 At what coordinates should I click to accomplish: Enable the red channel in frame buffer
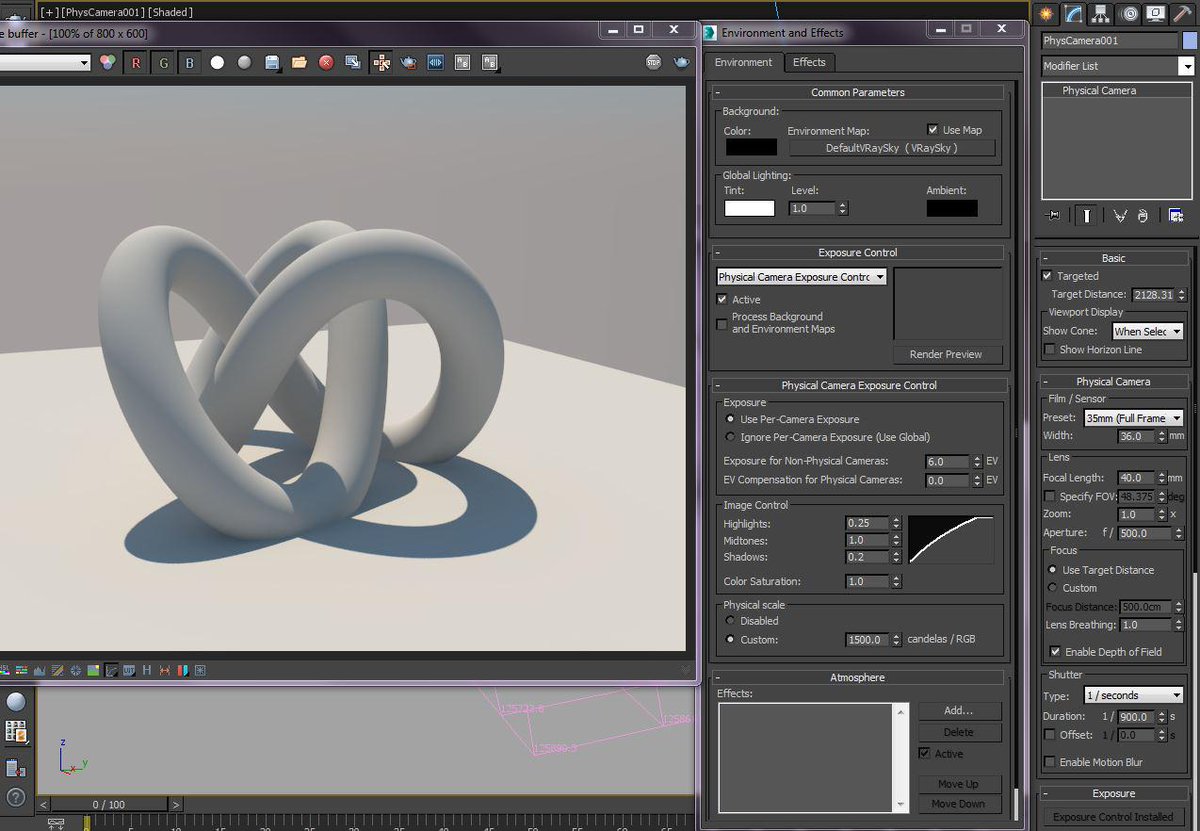pyautogui.click(x=136, y=63)
